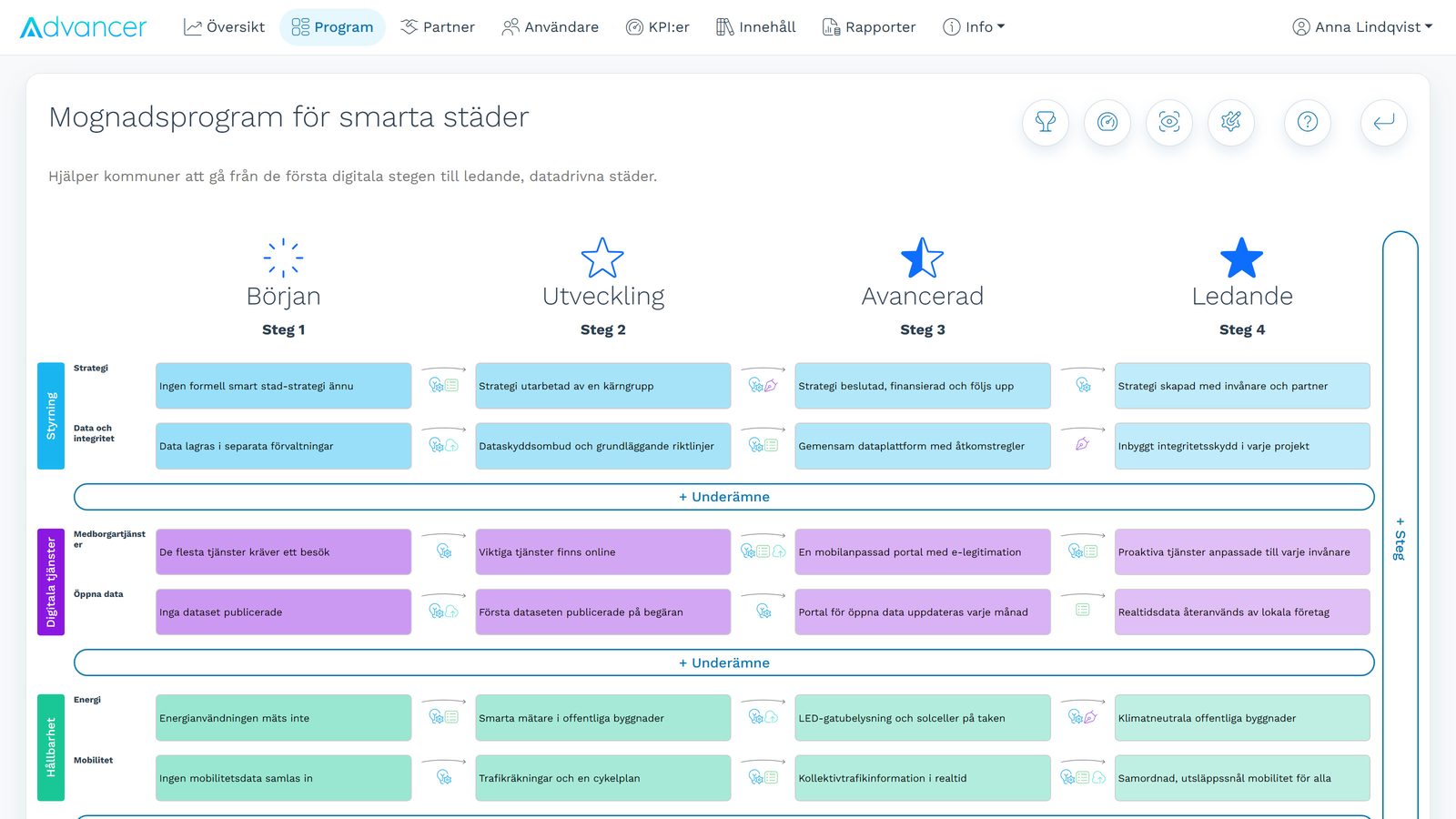Click the return arrow back icon
The height and width of the screenshot is (819, 1456).
tap(1384, 122)
